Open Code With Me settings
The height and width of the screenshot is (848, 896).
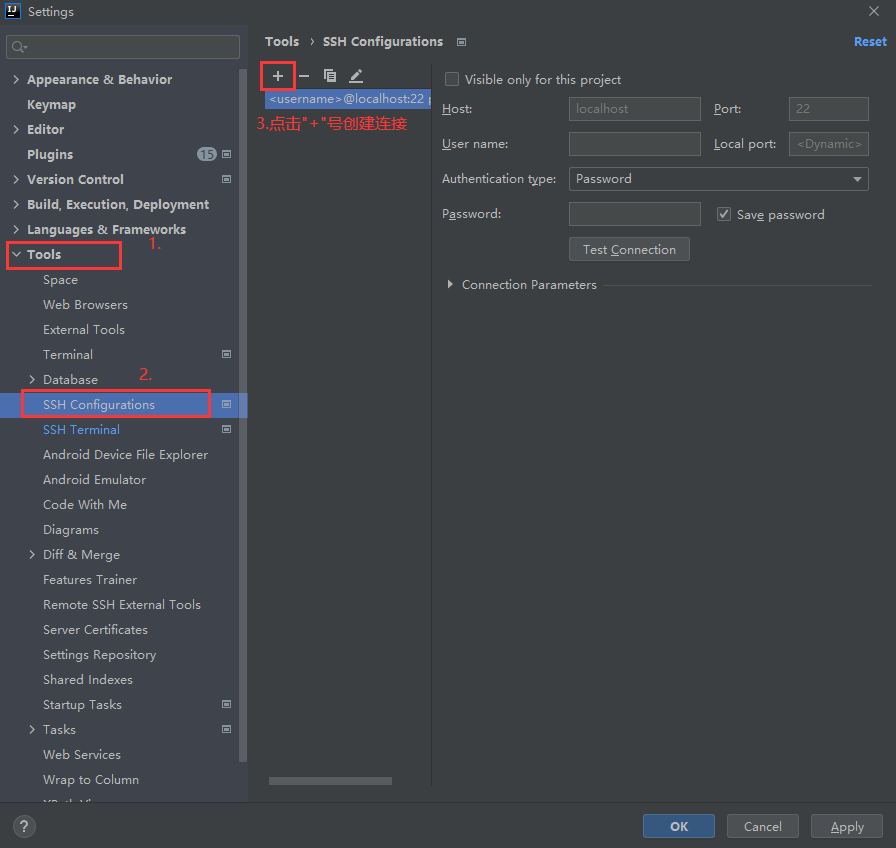pyautogui.click(x=85, y=505)
